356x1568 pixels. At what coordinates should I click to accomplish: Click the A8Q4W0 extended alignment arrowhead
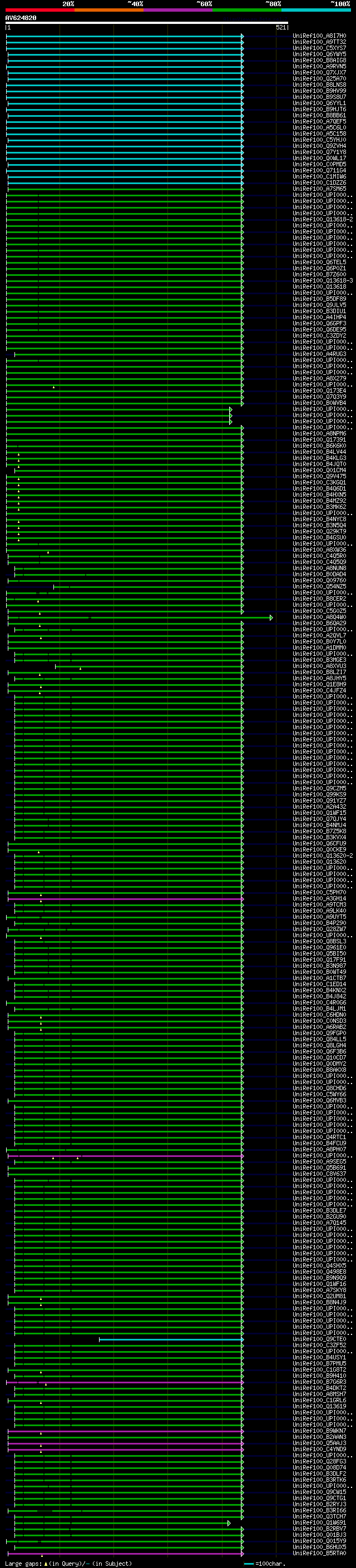[271, 618]
